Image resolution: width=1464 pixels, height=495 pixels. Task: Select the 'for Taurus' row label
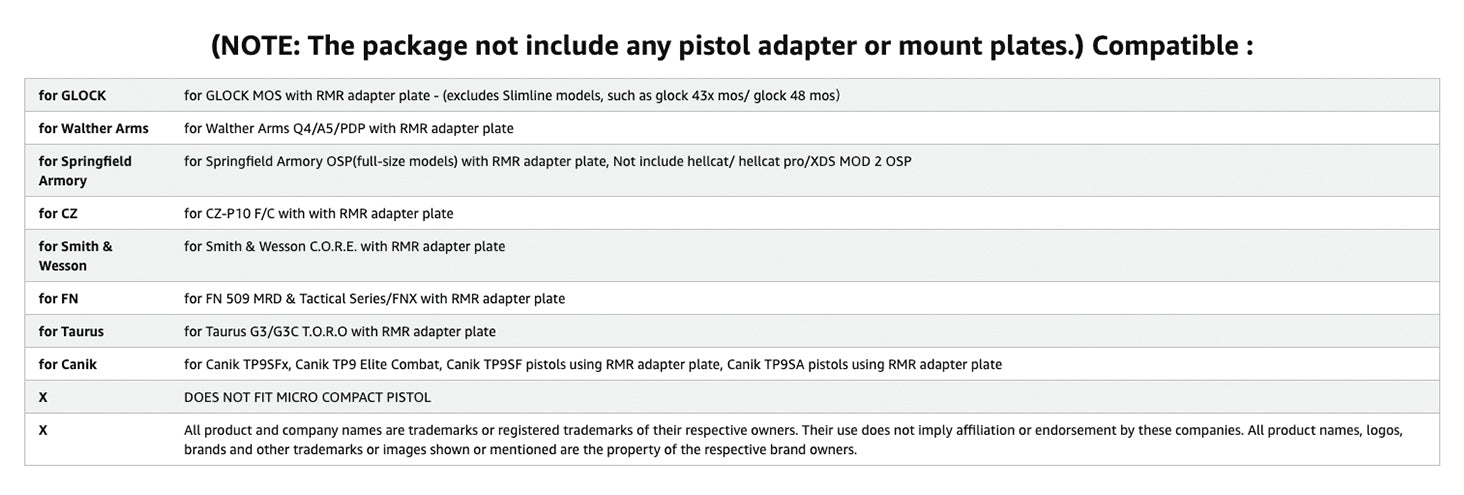click(x=71, y=331)
